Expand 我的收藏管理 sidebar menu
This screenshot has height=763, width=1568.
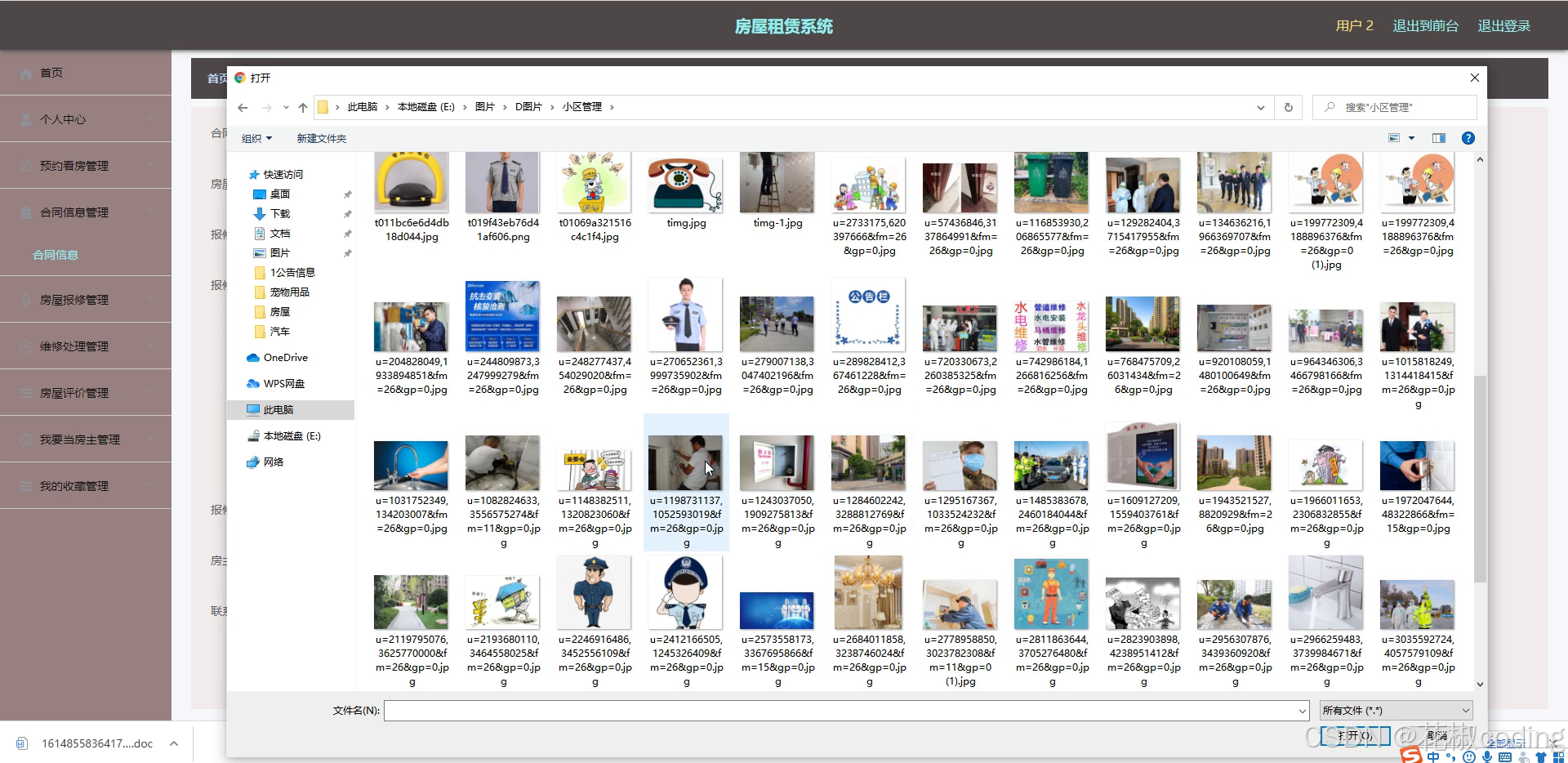point(86,486)
